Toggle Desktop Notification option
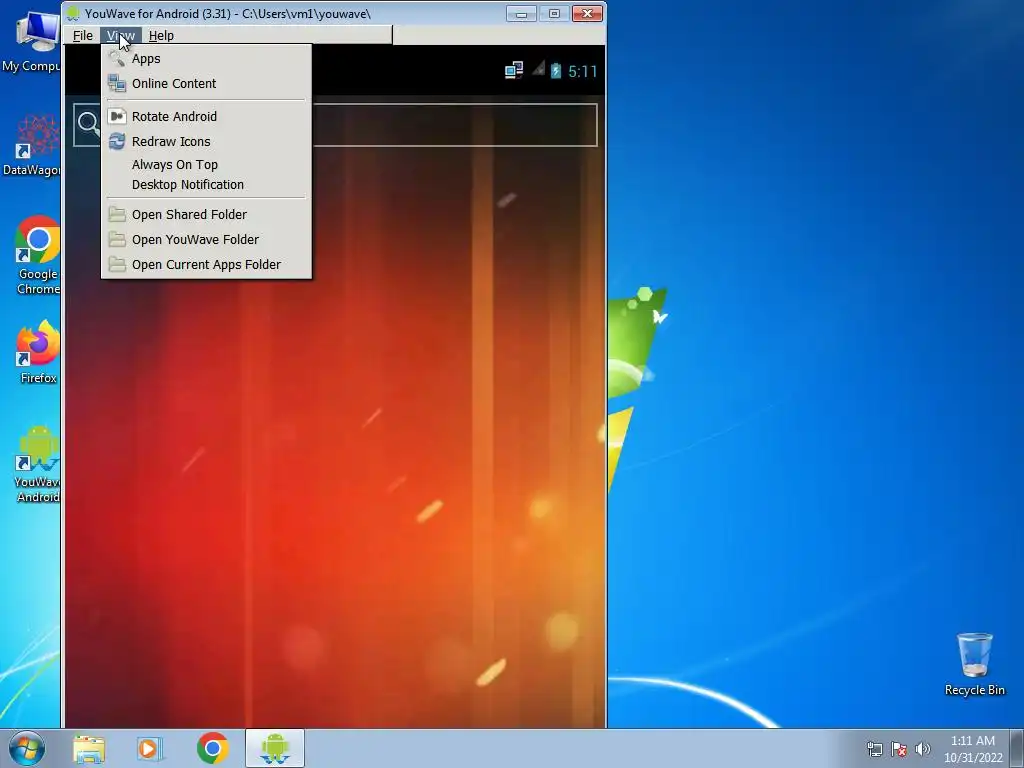1024x768 pixels. click(206, 185)
